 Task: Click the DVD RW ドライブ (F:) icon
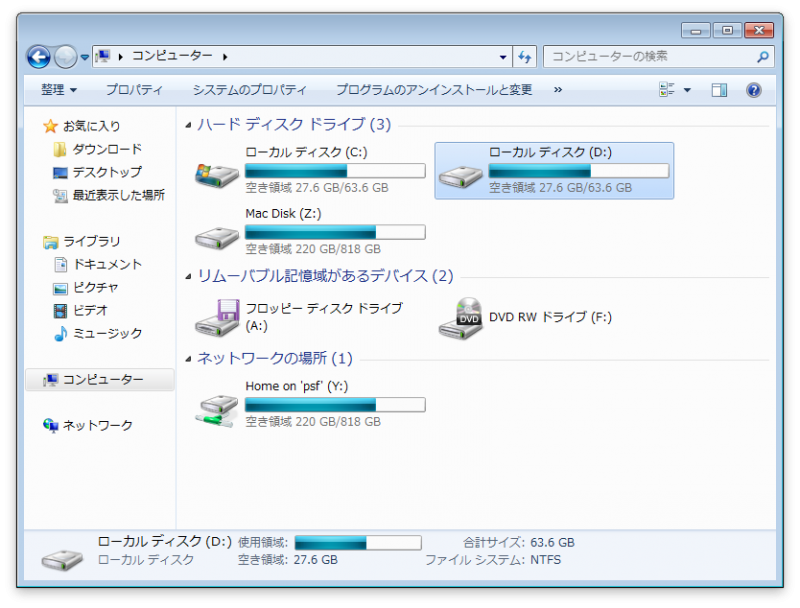[461, 318]
